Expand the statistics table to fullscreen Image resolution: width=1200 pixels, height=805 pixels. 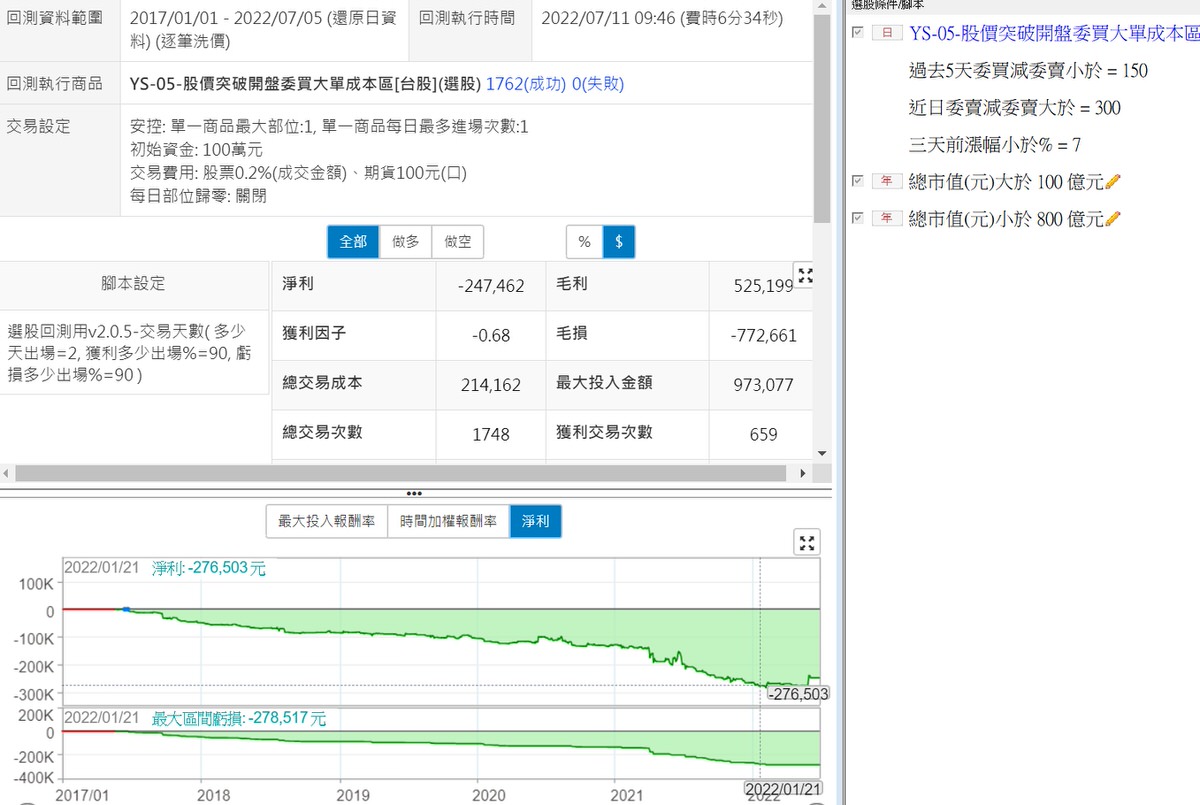[x=805, y=277]
